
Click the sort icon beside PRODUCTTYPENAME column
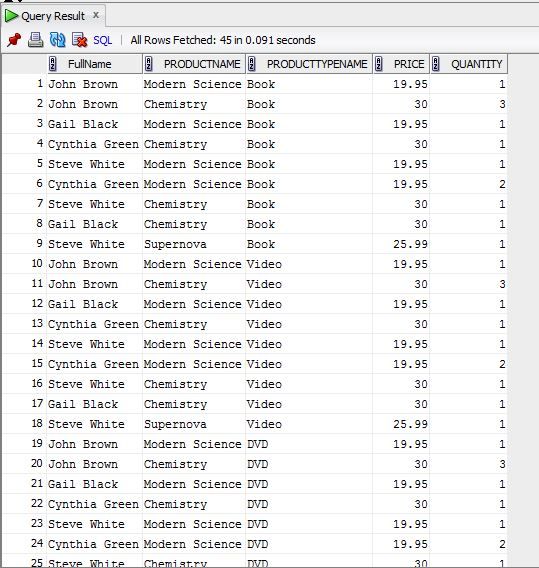tap(252, 64)
